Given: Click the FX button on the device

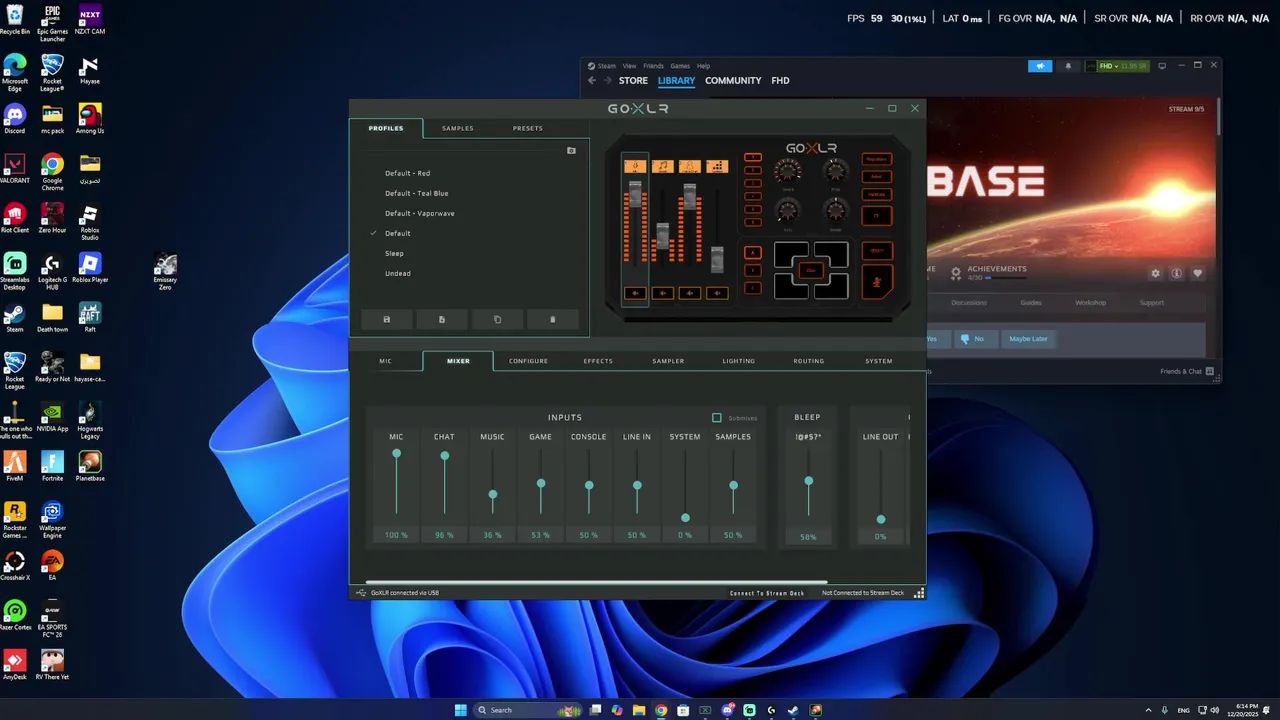Looking at the screenshot, I should coord(877,216).
